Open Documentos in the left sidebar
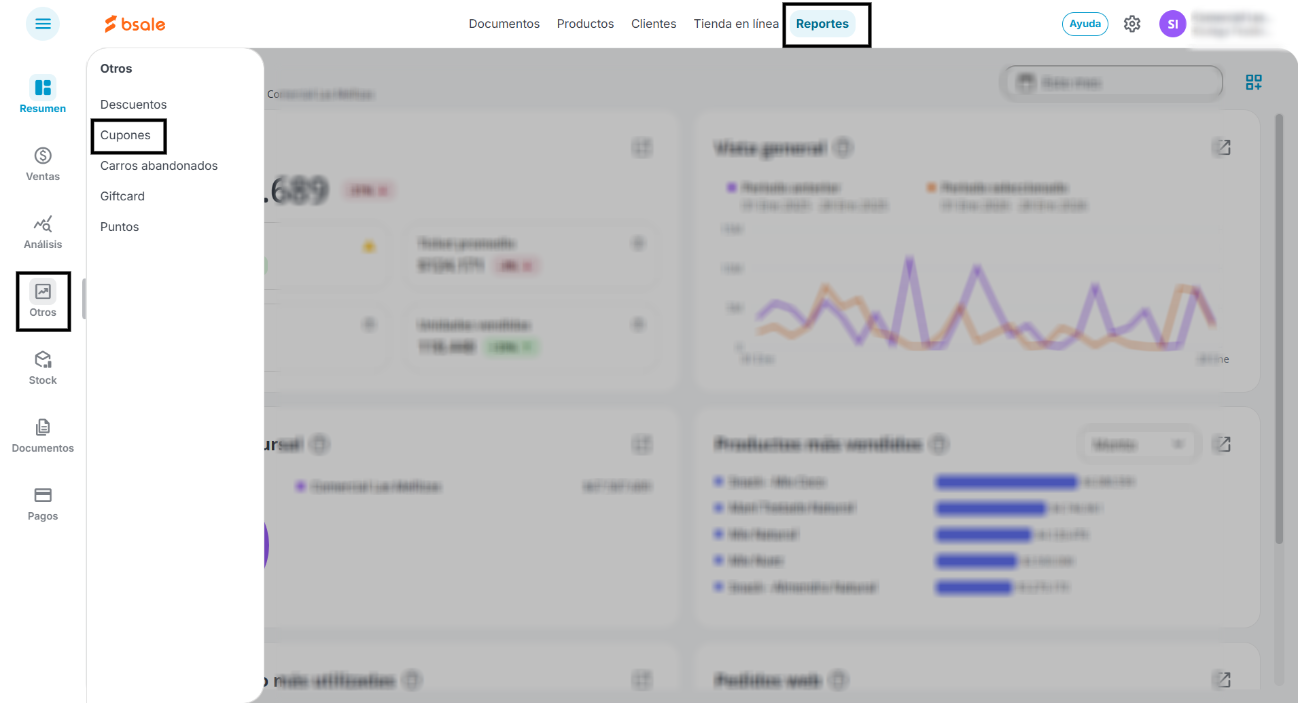The width and height of the screenshot is (1298, 703). coord(43,436)
